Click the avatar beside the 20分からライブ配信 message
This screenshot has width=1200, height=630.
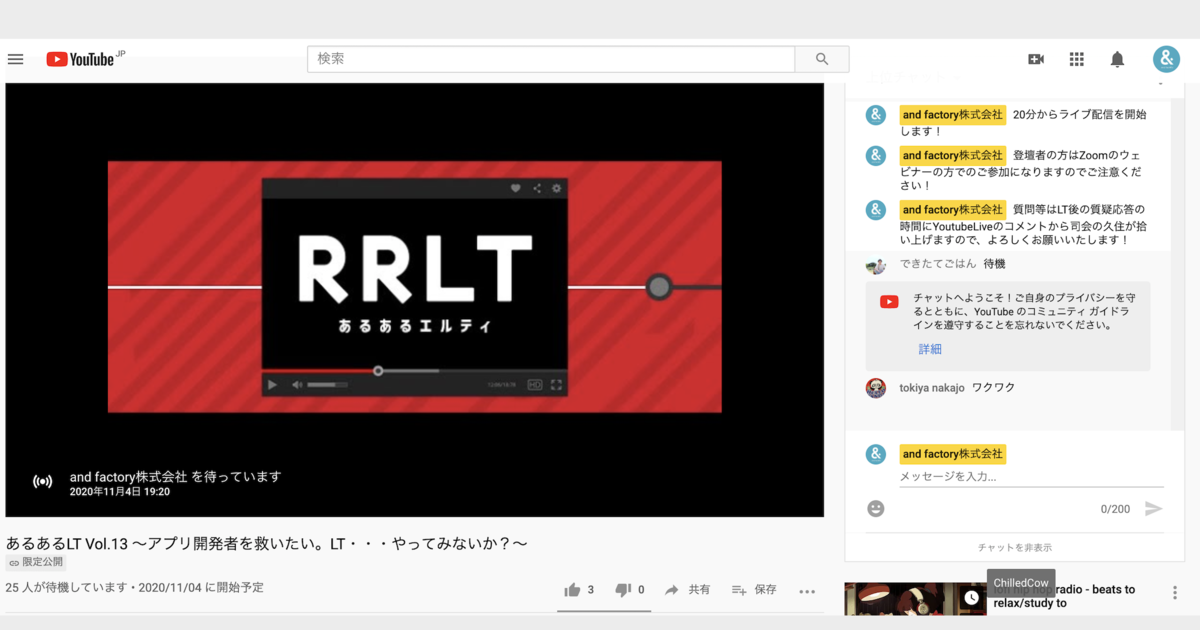tap(876, 115)
